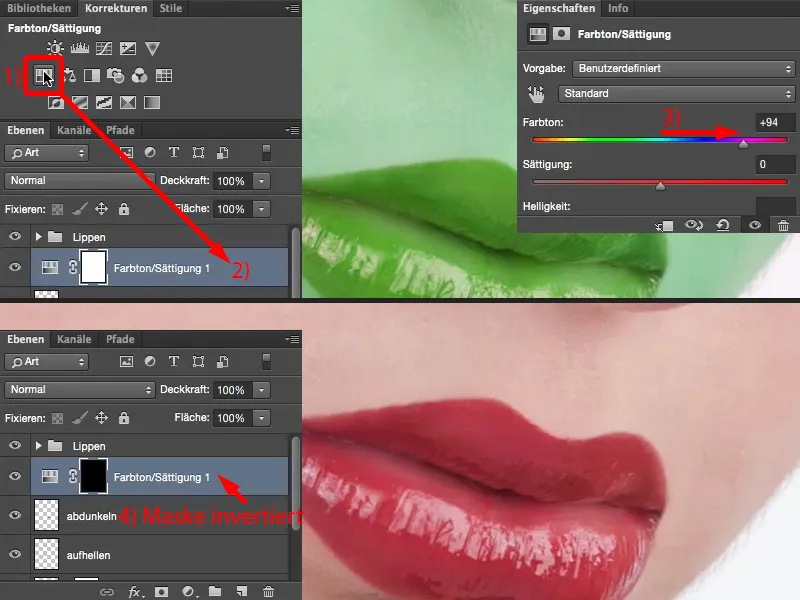Viewport: 800px width, 600px height.
Task: Hide Lippen group in lower Layers panel
Action: pos(15,445)
